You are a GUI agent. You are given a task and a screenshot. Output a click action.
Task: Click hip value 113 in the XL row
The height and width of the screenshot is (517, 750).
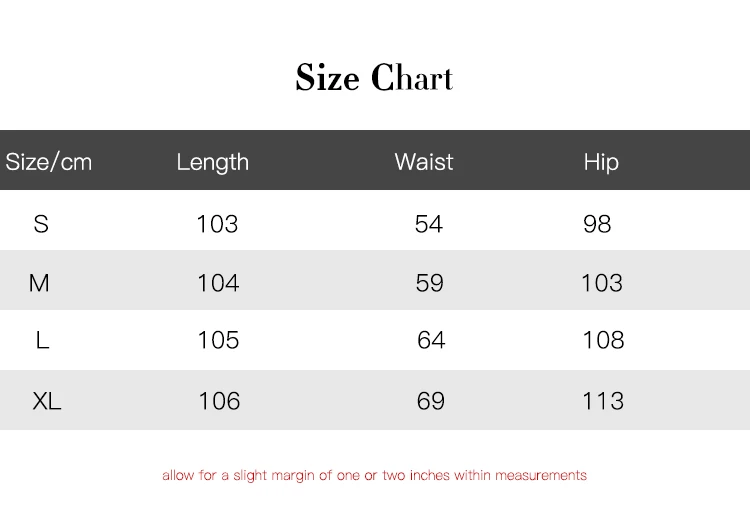pos(603,401)
